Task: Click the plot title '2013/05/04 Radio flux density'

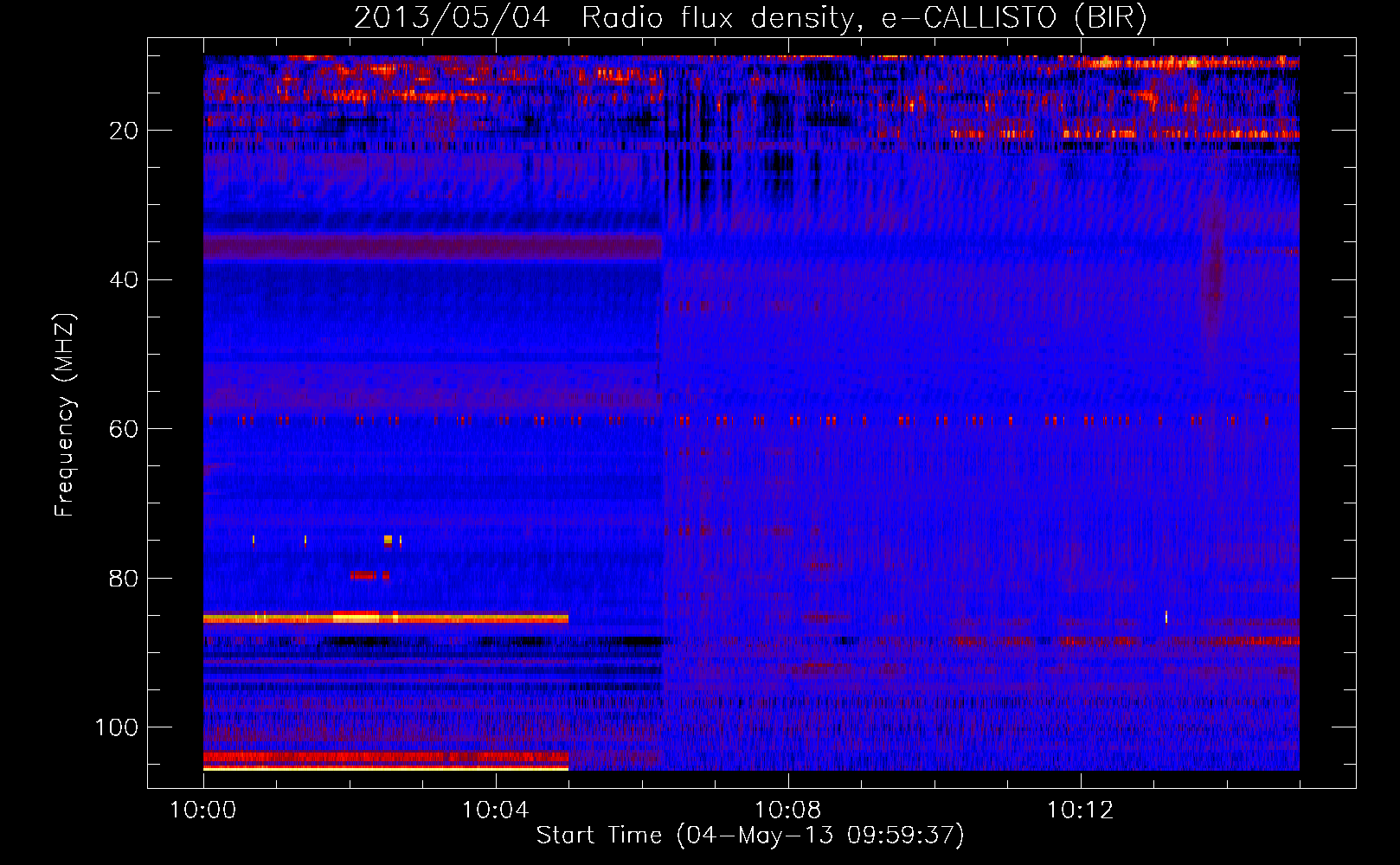Action: 605,18
